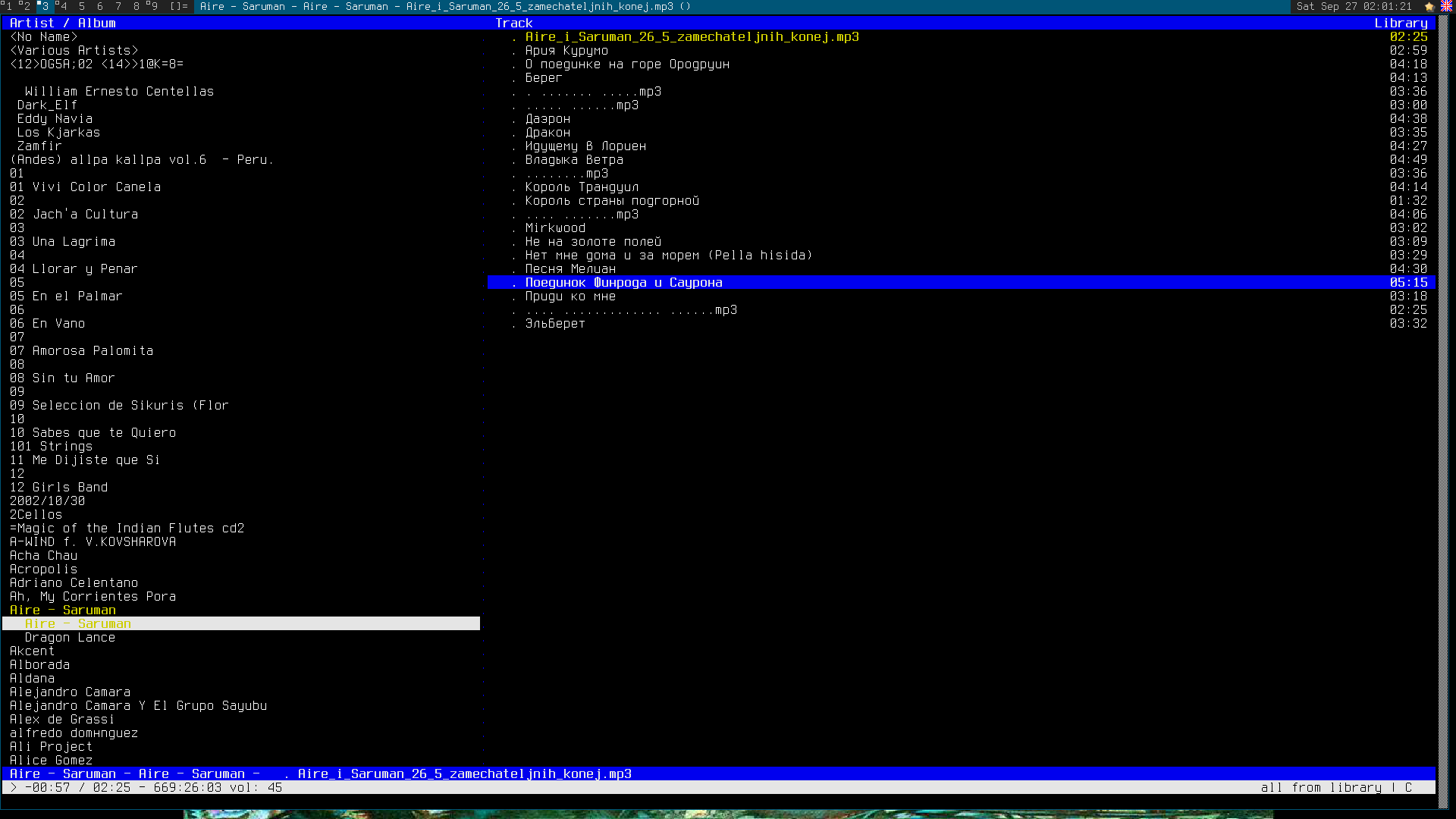Click the Track column header
Screen dimensions: 1456x819
pyautogui.click(x=514, y=24)
